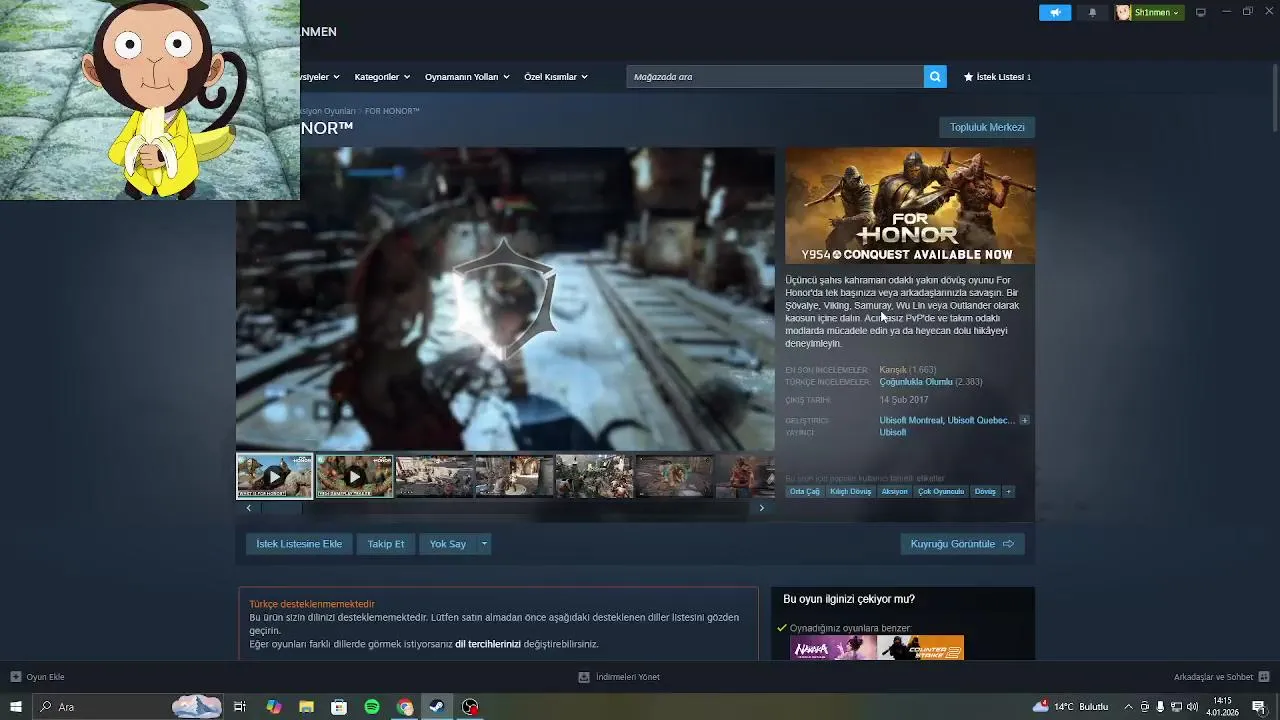The image size is (1280, 720).
Task: Click the microphone tray icon
Action: (1160, 707)
